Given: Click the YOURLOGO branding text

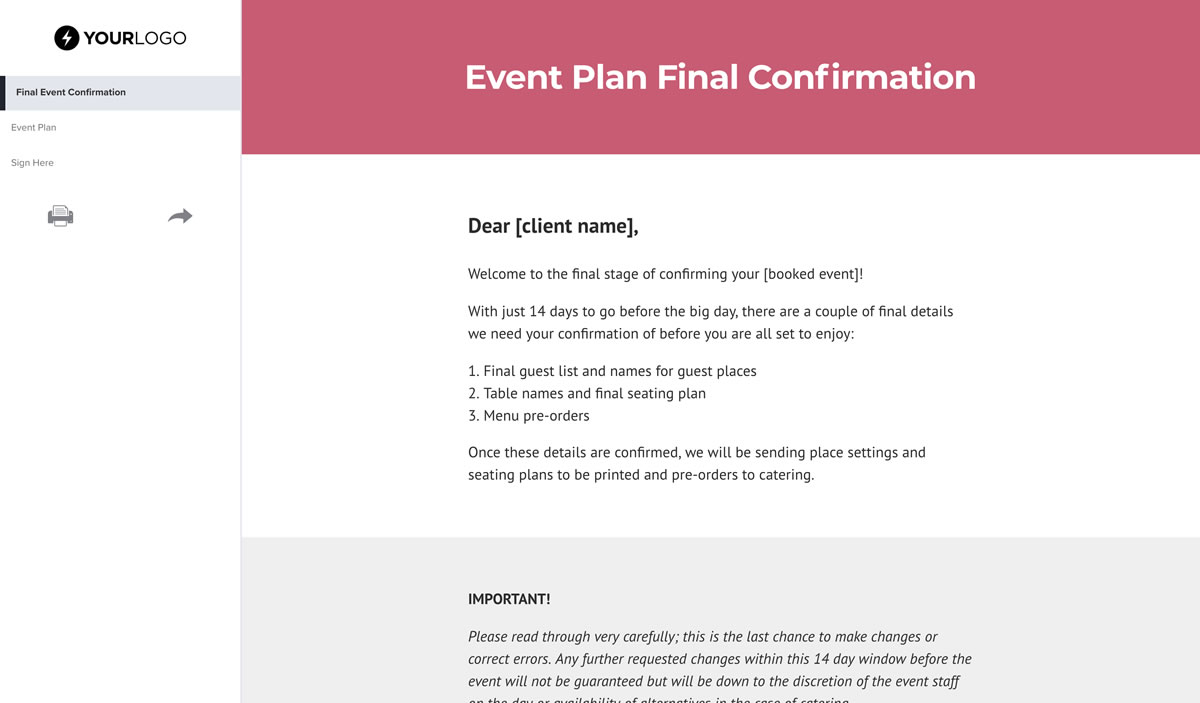Looking at the screenshot, I should pyautogui.click(x=138, y=37).
